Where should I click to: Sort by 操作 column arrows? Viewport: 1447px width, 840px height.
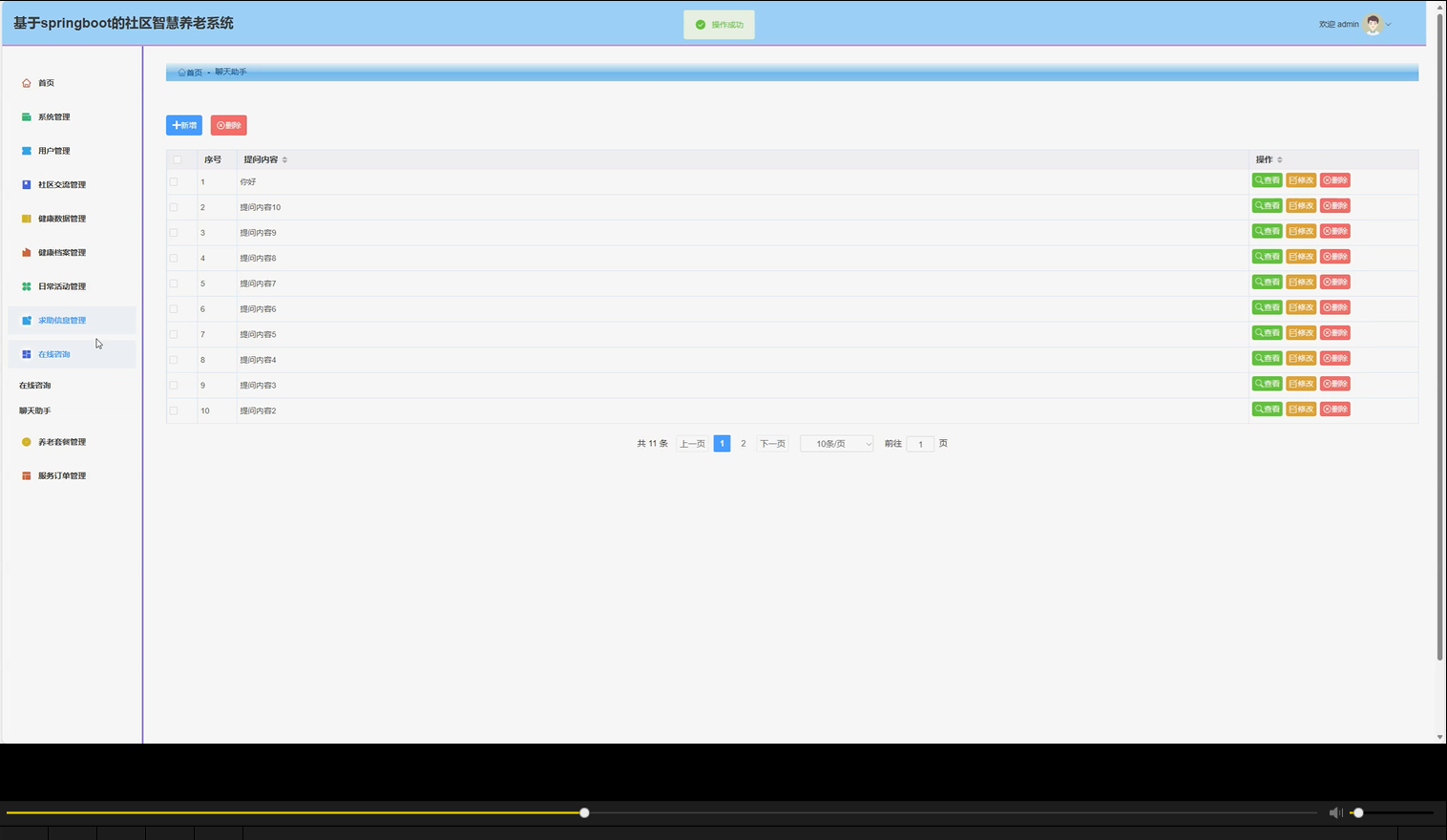pyautogui.click(x=1280, y=159)
